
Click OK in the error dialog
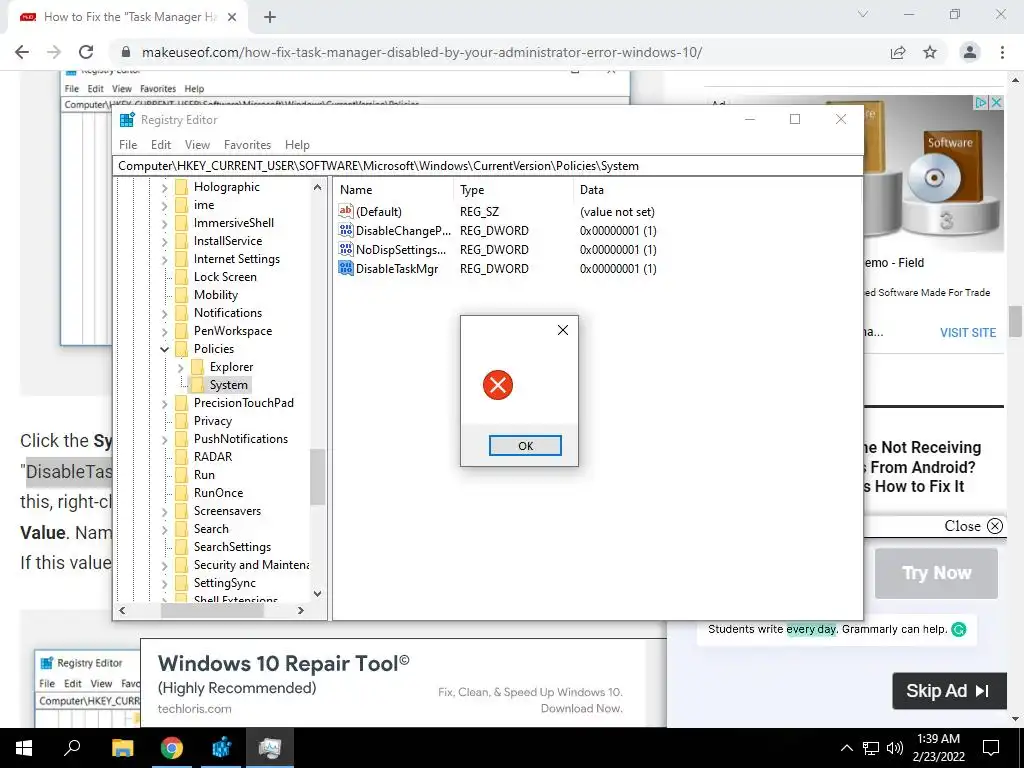coord(525,445)
